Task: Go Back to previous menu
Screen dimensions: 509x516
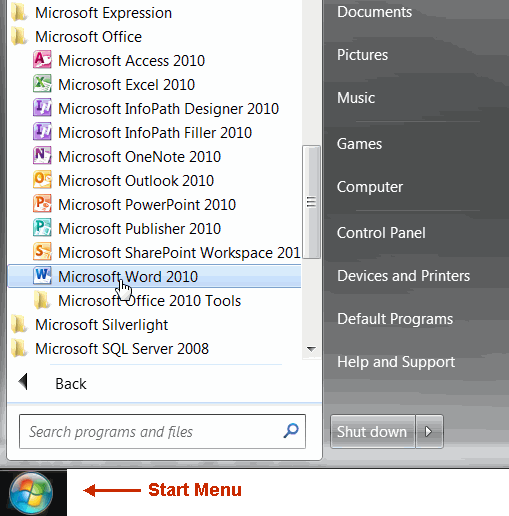Action: tap(53, 384)
